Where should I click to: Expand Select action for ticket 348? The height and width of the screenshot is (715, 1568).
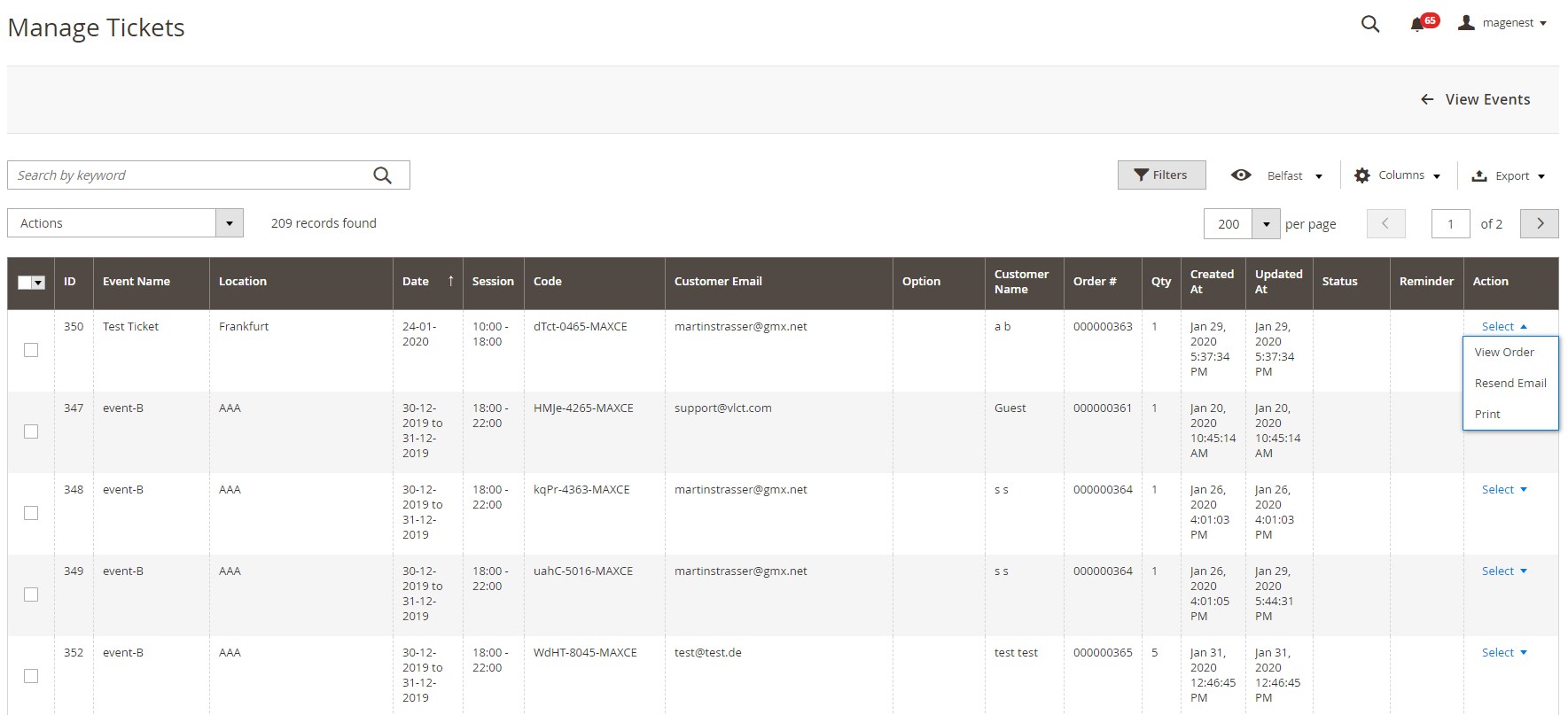pos(1504,490)
